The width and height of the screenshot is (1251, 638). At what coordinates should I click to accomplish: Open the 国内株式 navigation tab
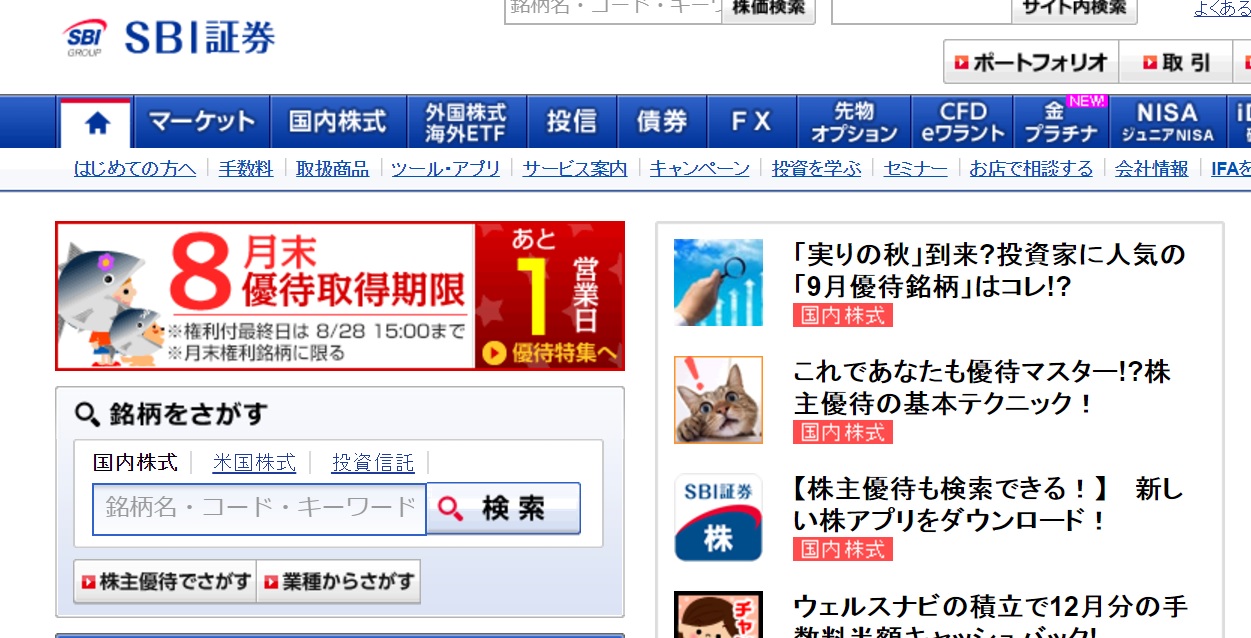tap(338, 123)
